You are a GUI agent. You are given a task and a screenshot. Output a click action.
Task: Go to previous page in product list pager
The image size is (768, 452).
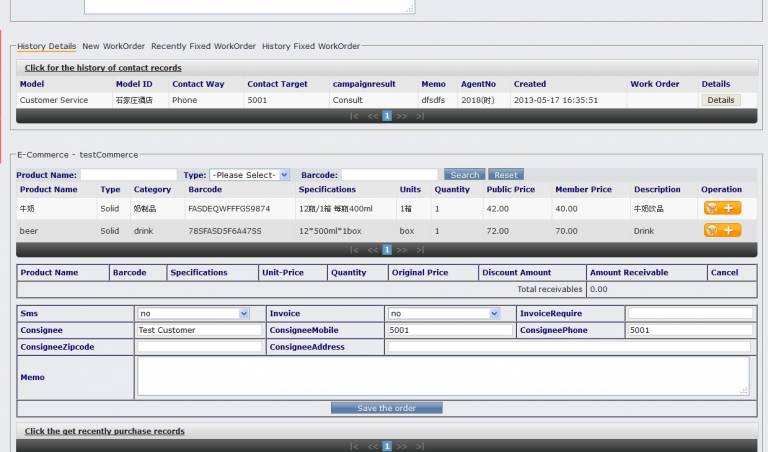tap(372, 250)
